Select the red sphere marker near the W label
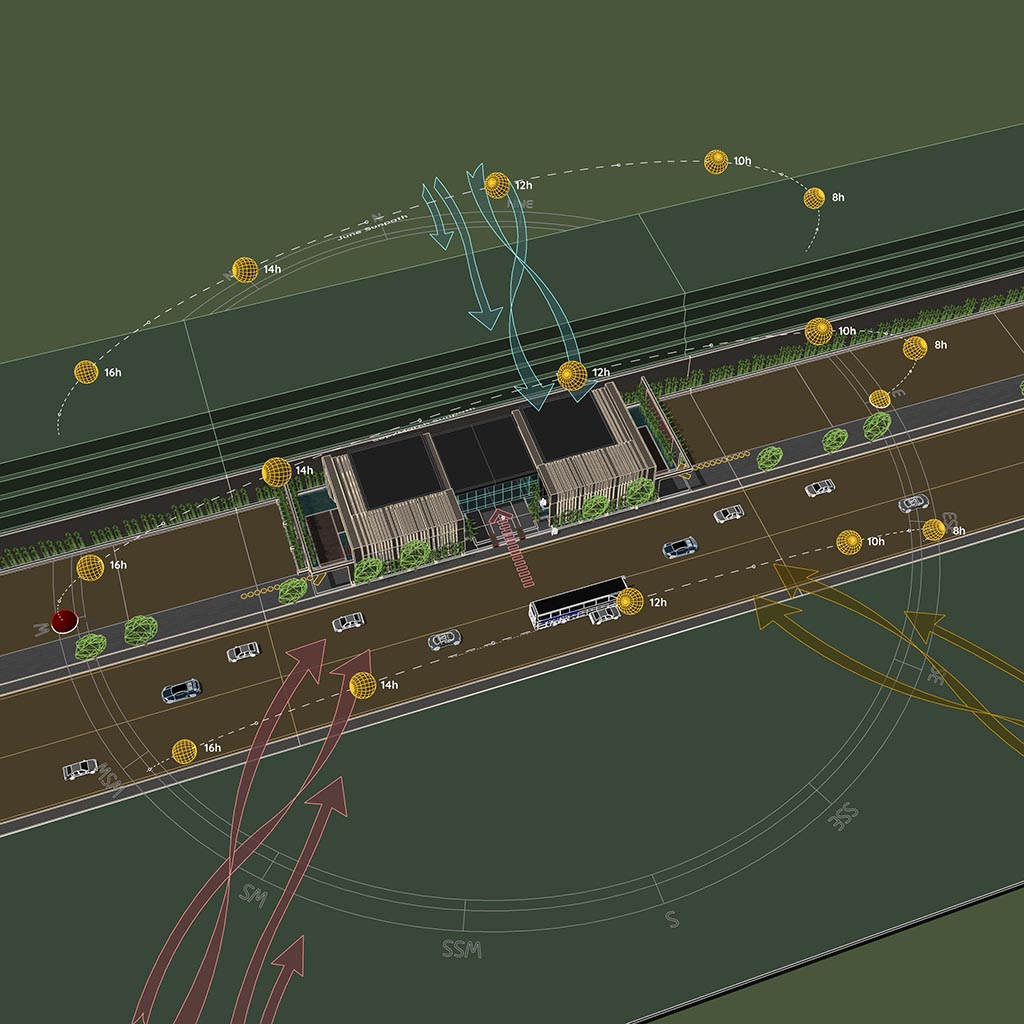The height and width of the screenshot is (1024, 1024). coord(65,621)
